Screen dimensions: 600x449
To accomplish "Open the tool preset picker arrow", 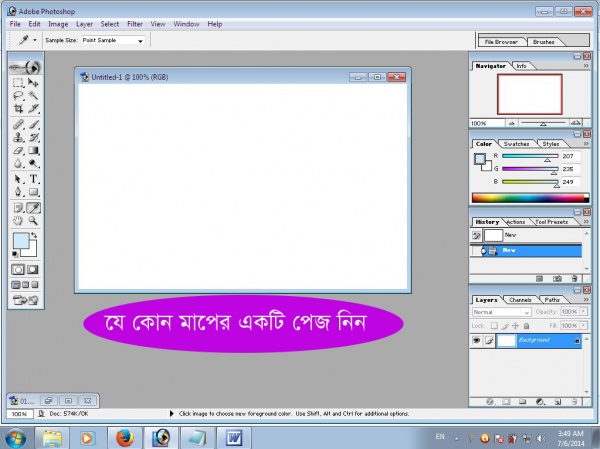I will click(x=35, y=40).
